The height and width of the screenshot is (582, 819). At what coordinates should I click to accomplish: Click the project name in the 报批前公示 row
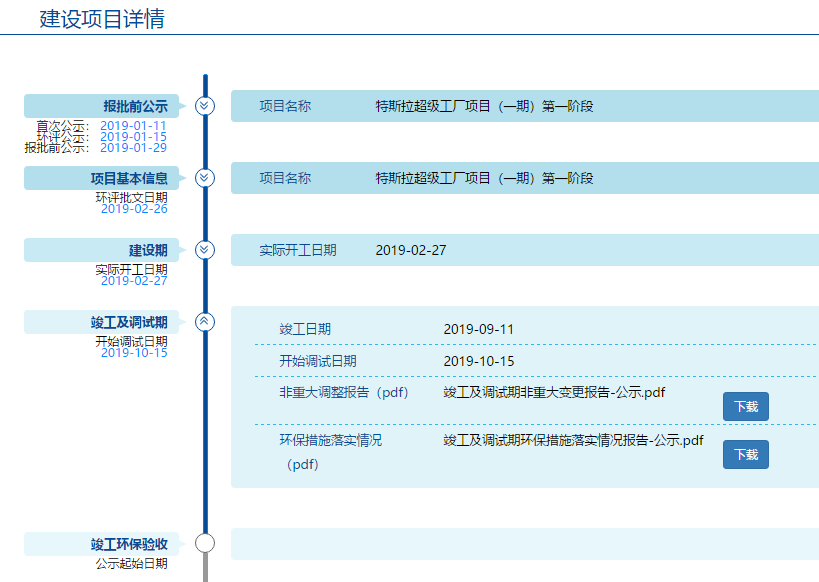click(484, 106)
